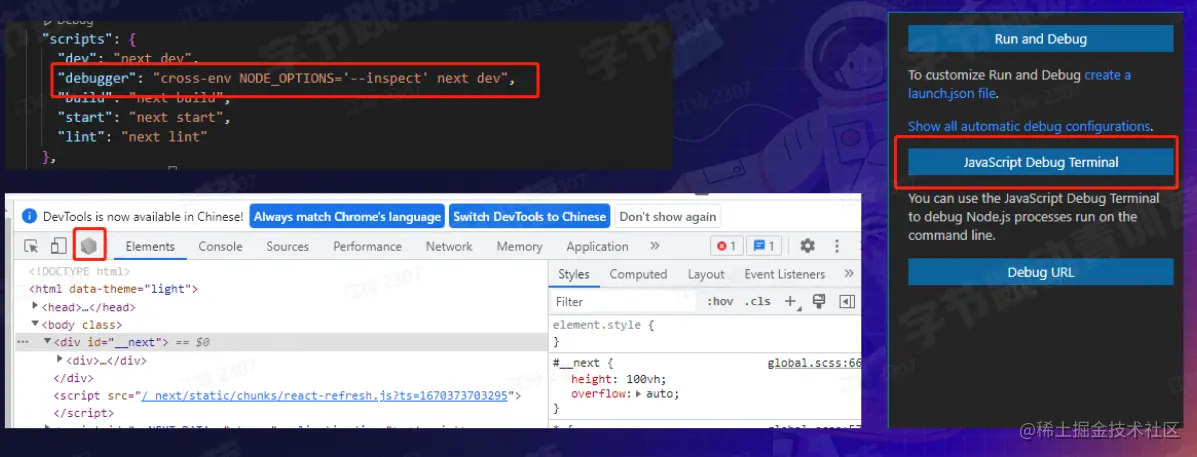This screenshot has height=457, width=1197.
Task: Open DevTools settings gear icon
Action: pos(807,246)
